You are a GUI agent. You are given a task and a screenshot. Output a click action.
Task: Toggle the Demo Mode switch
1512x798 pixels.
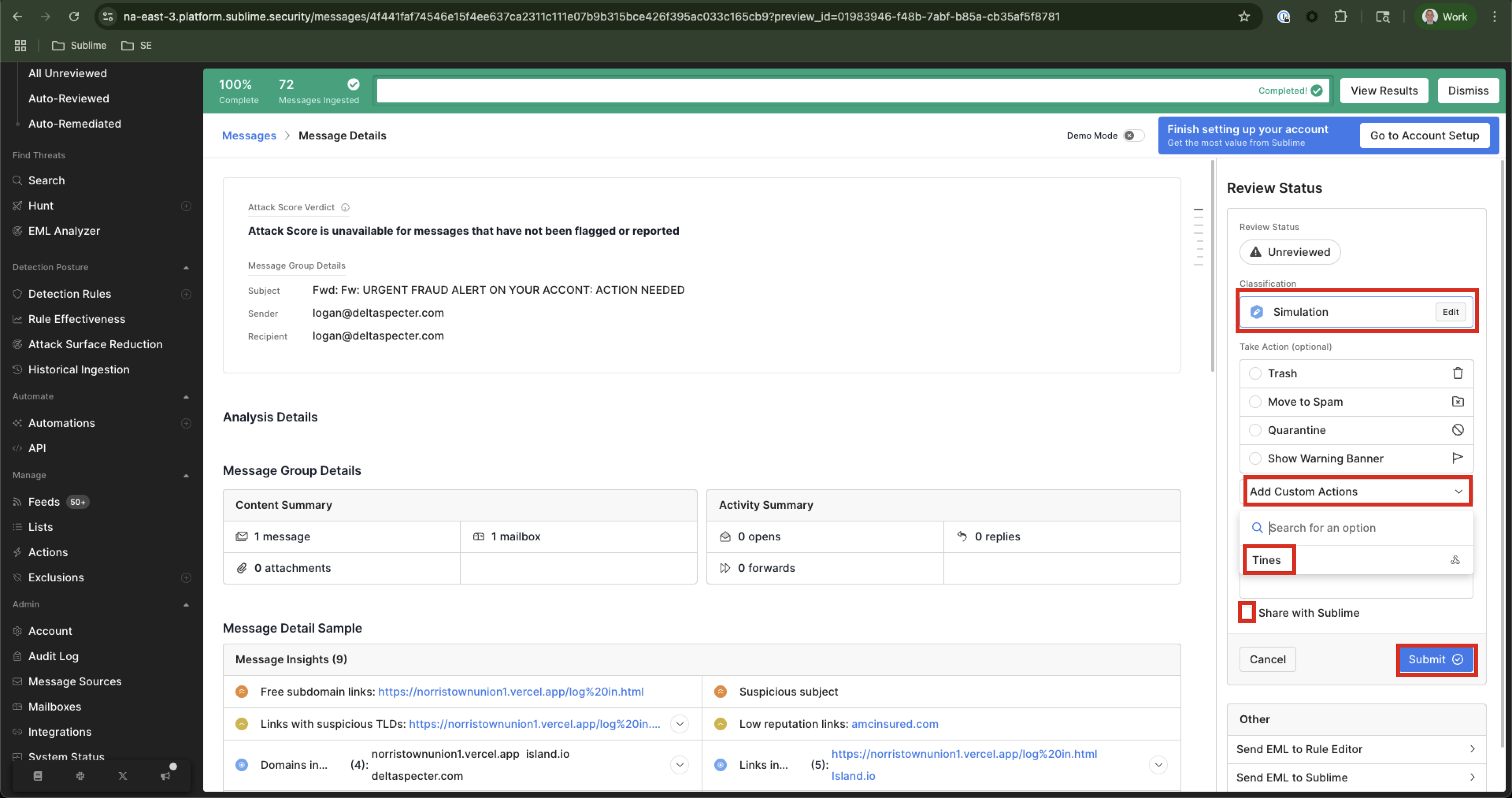coord(1134,135)
